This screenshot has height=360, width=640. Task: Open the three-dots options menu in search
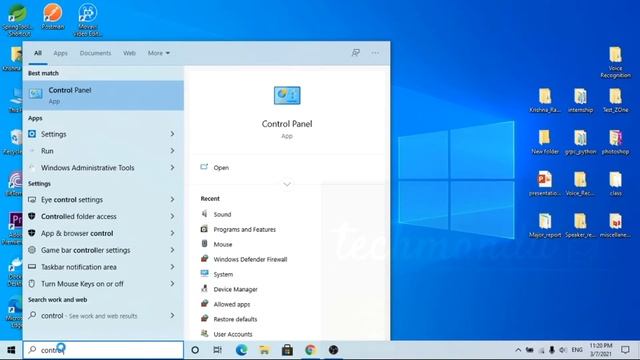tap(375, 53)
